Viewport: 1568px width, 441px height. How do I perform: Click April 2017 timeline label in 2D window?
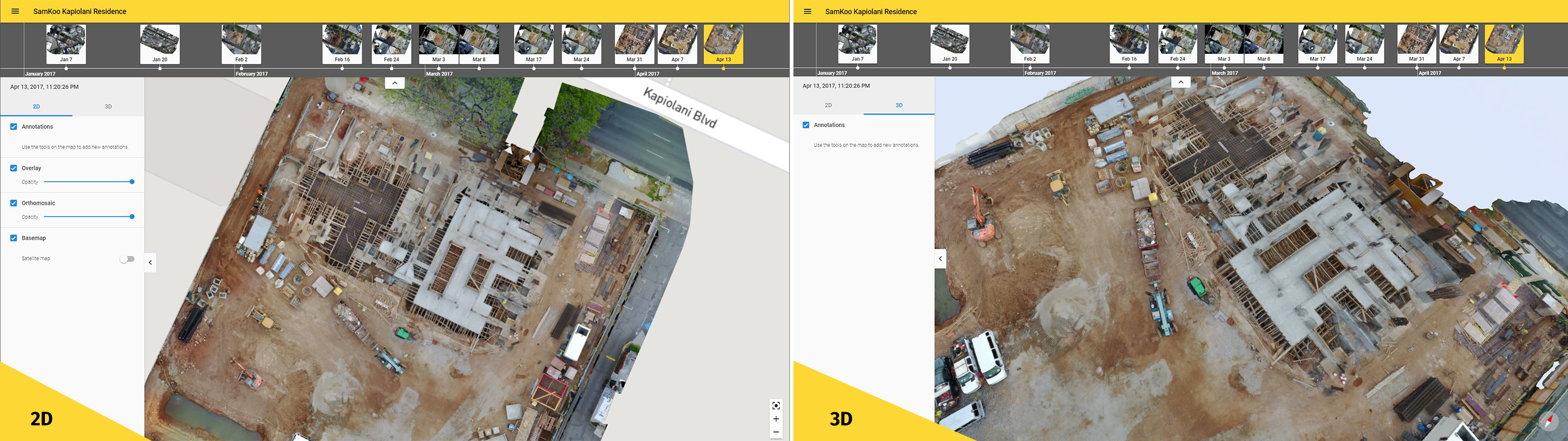[x=648, y=74]
